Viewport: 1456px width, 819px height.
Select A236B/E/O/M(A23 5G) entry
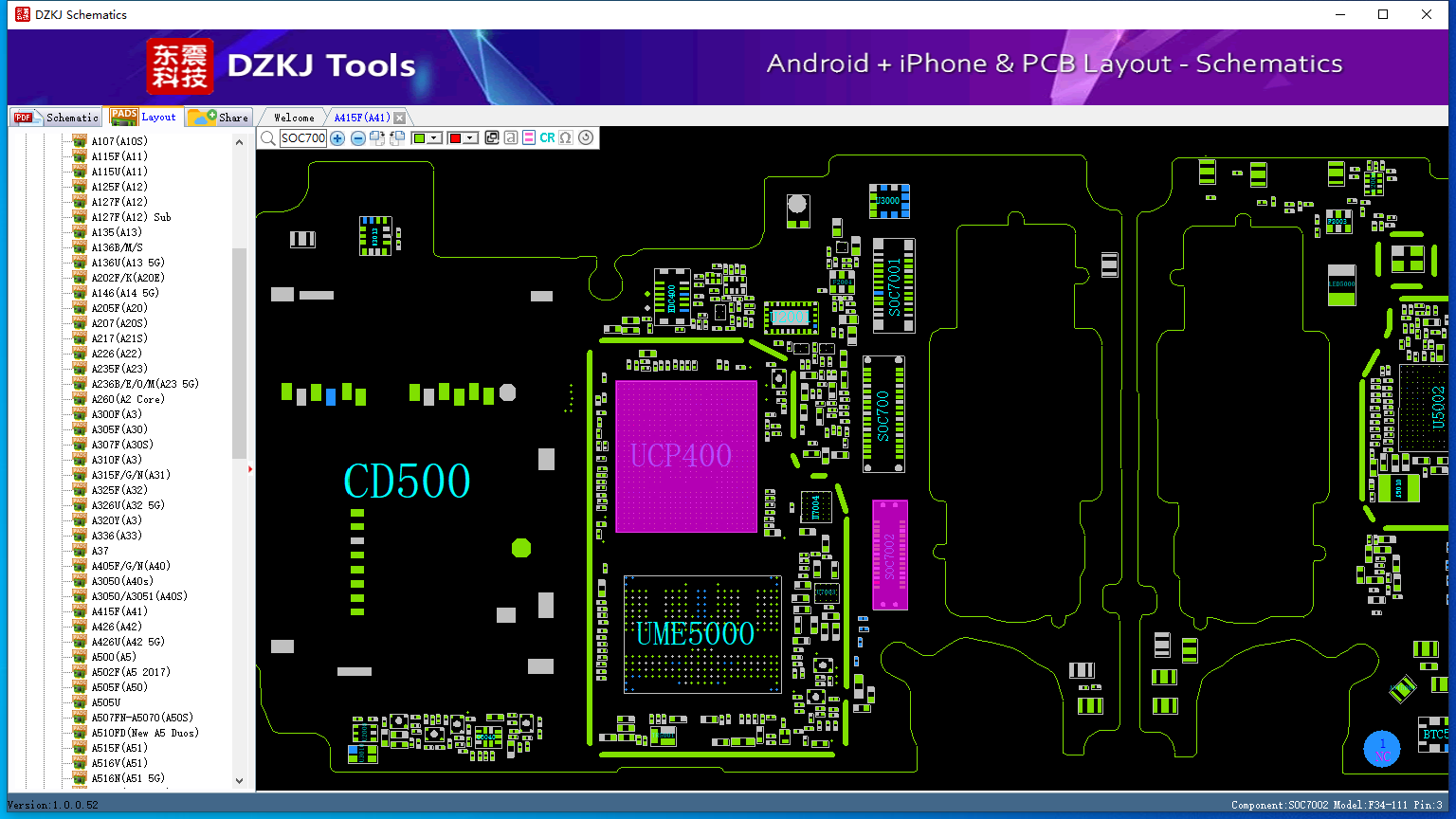point(145,384)
